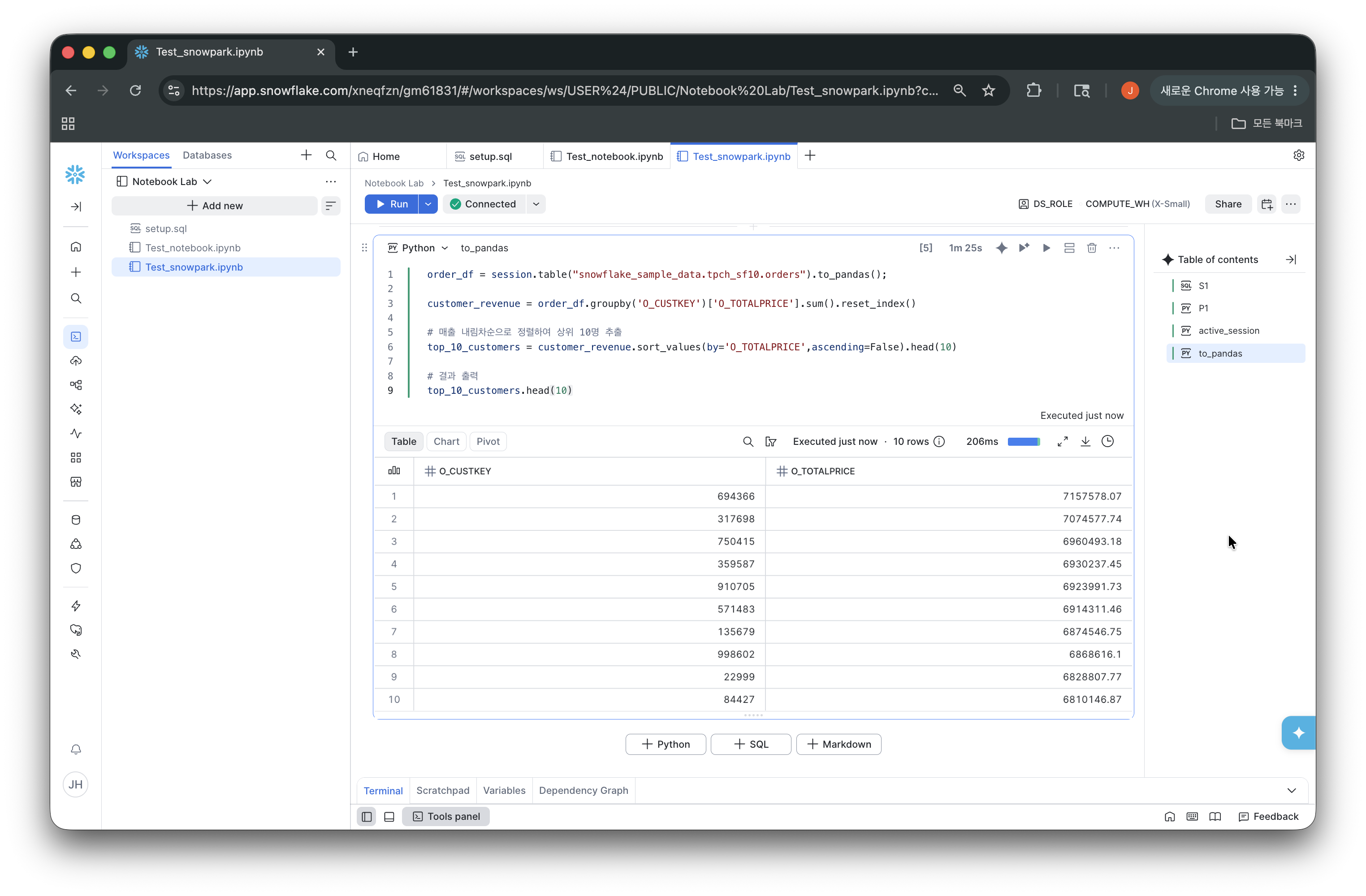
Task: Open the AI & ML sparkle icon in sidebar
Action: (76, 409)
